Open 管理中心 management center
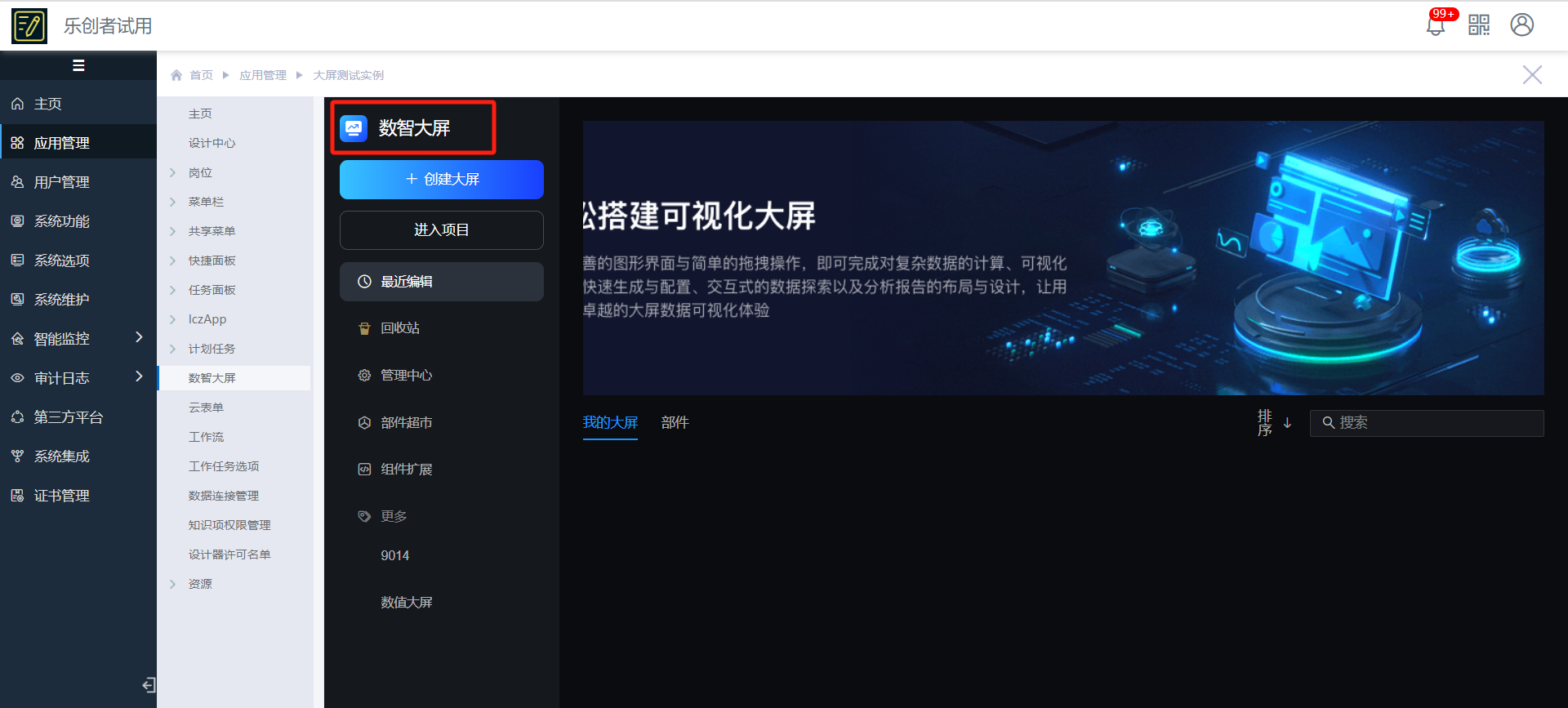The width and height of the screenshot is (1568, 708). [x=406, y=376]
